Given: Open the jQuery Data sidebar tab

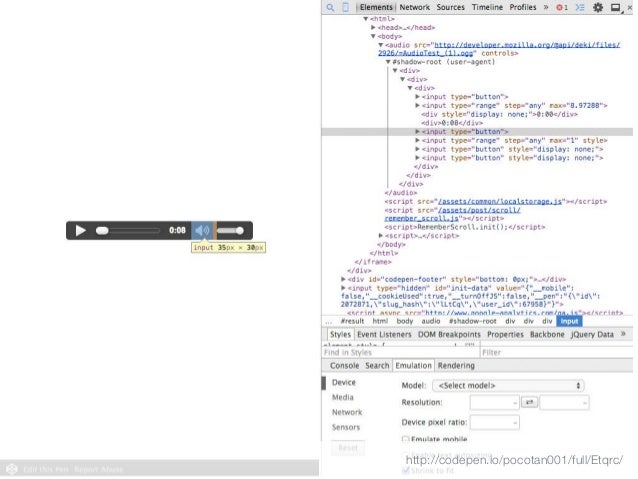Looking at the screenshot, I should (x=592, y=334).
